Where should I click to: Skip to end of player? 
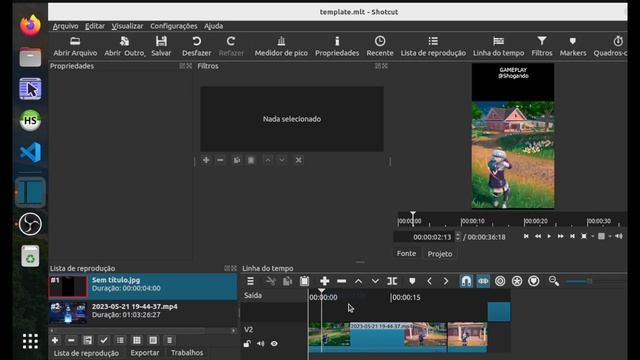coord(572,236)
